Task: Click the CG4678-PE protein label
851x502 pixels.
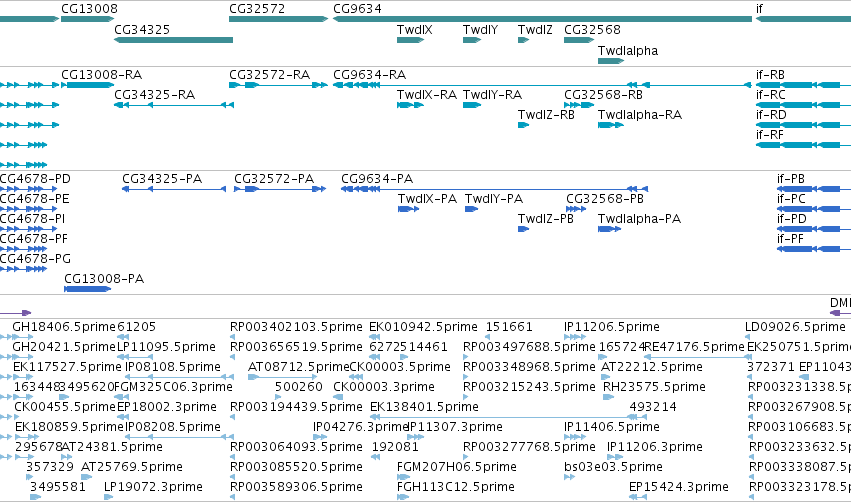Action: (x=35, y=199)
